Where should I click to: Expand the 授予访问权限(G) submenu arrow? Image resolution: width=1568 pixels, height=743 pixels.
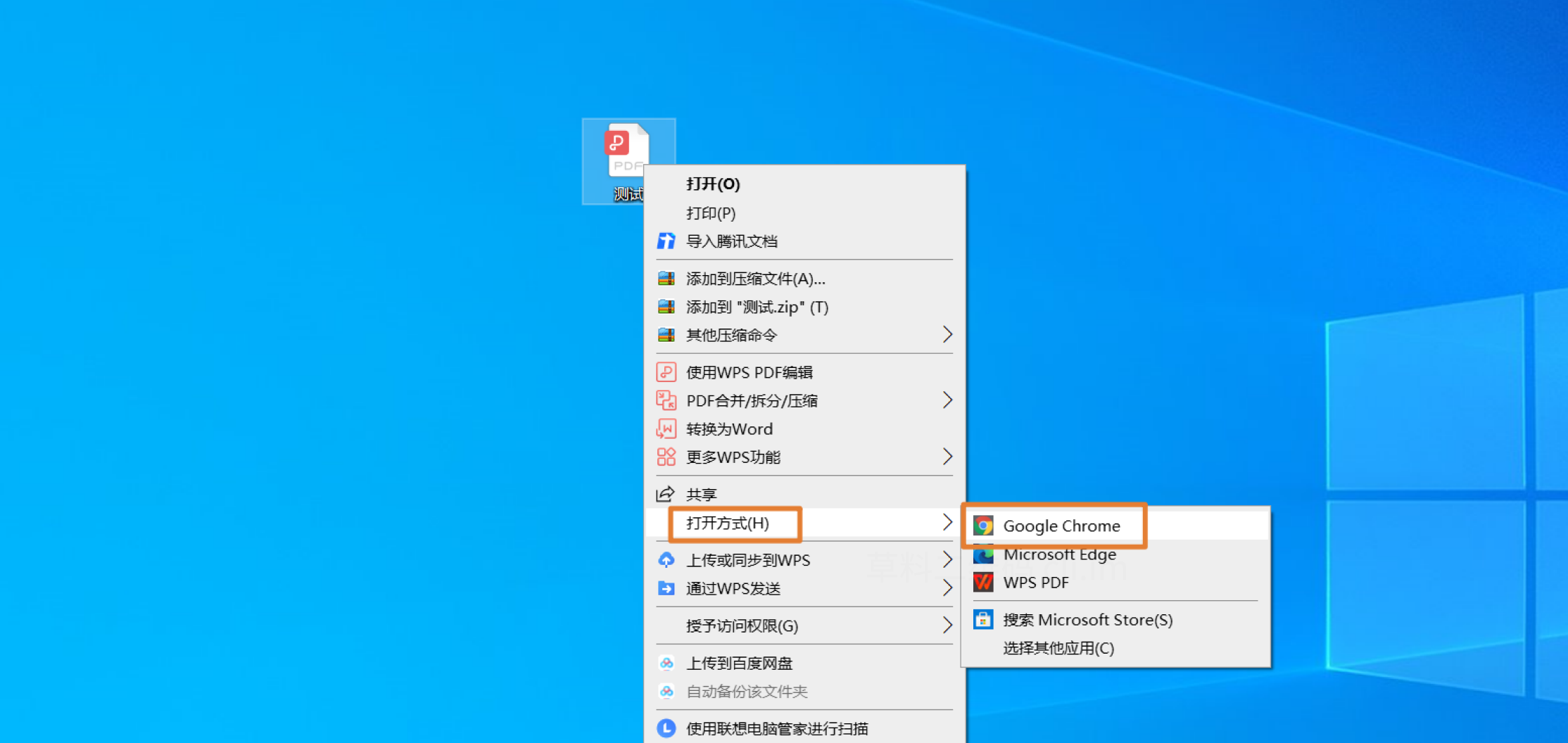[947, 625]
